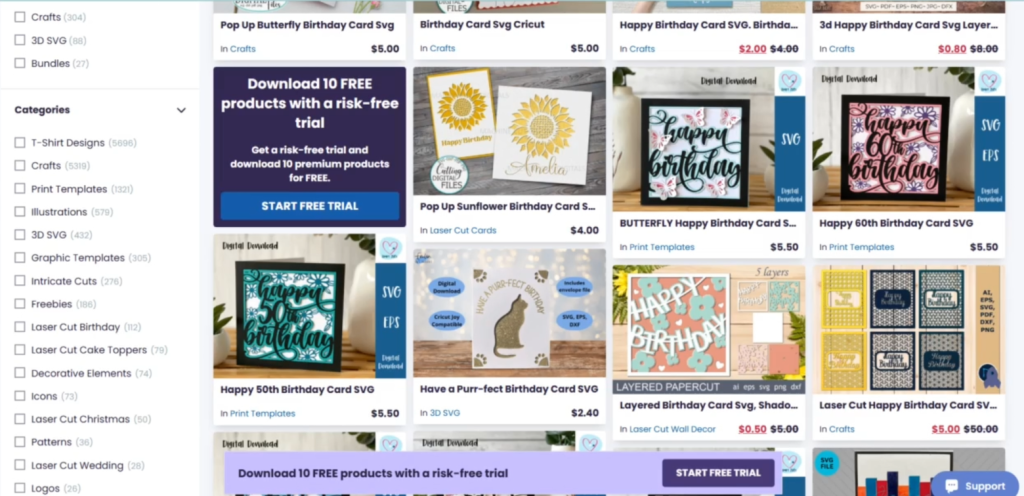Click heart logo badge on 50th Birthday card

391,248
